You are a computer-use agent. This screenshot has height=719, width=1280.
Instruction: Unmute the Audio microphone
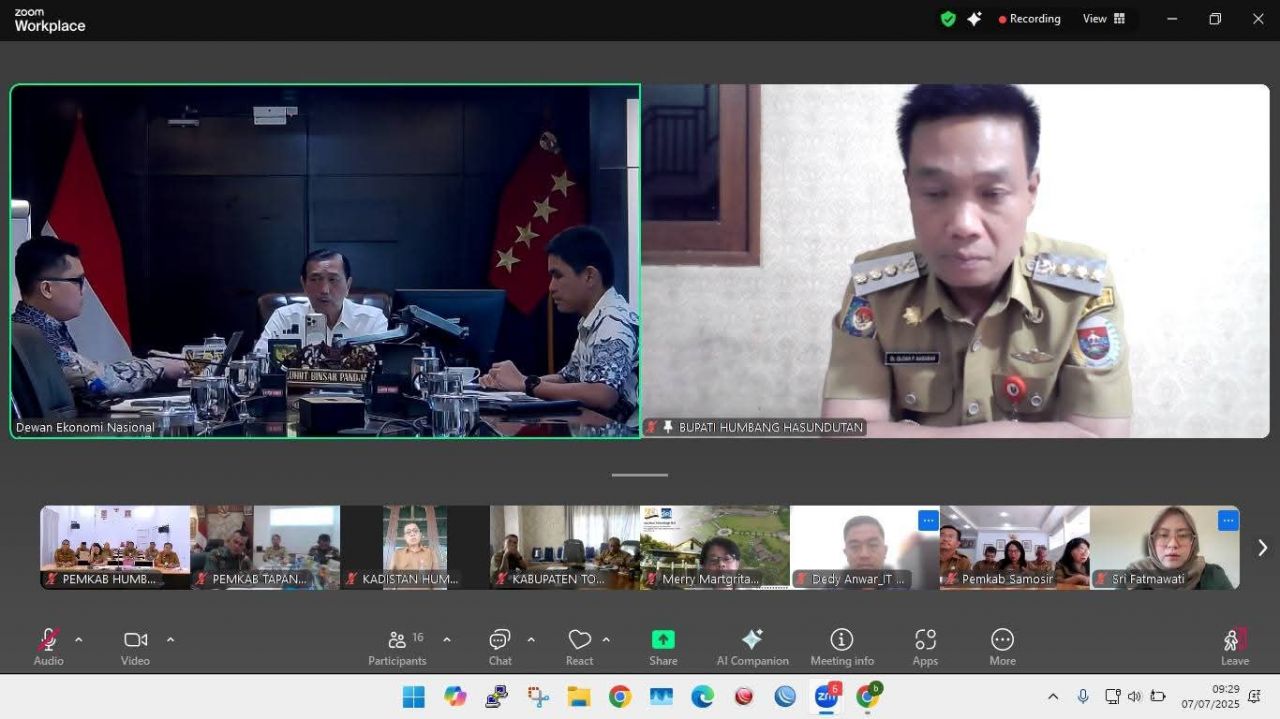tap(48, 647)
